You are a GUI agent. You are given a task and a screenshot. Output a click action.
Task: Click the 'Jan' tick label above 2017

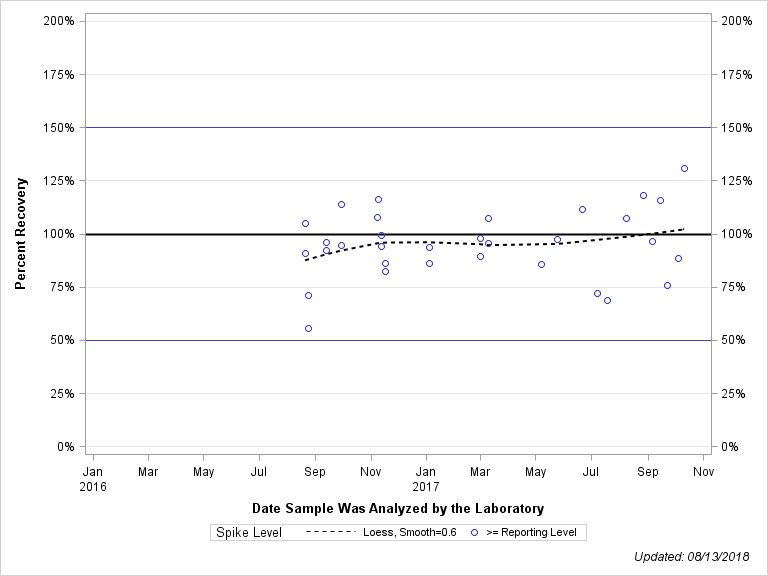(426, 472)
